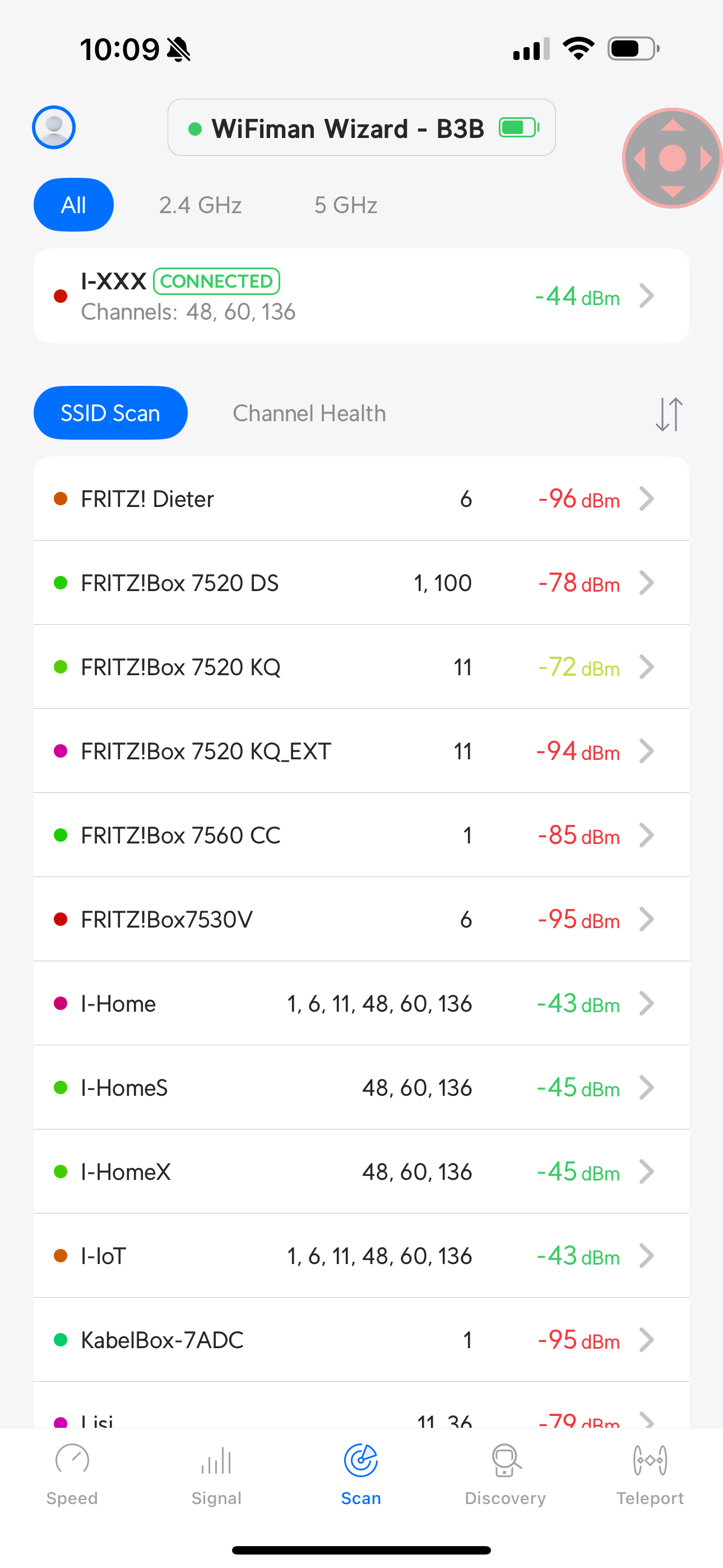Viewport: 723px width, 1568px height.
Task: Expand the I-Home network row chevron
Action: (647, 1003)
